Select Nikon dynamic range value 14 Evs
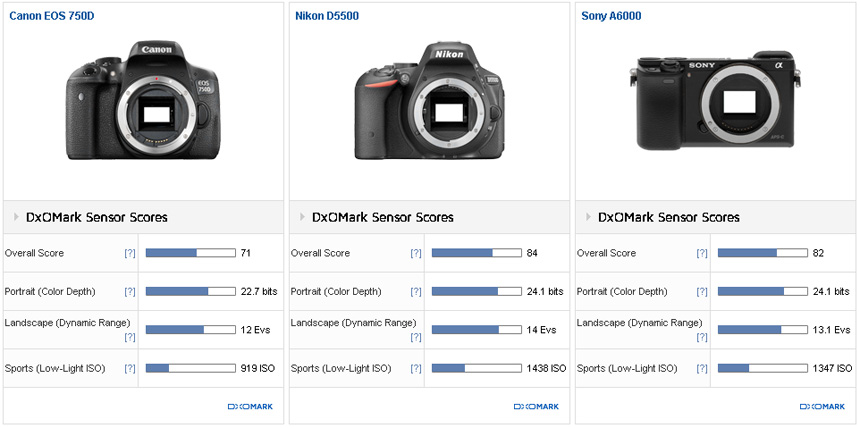Screen dimensions: 860x428 coord(541,330)
